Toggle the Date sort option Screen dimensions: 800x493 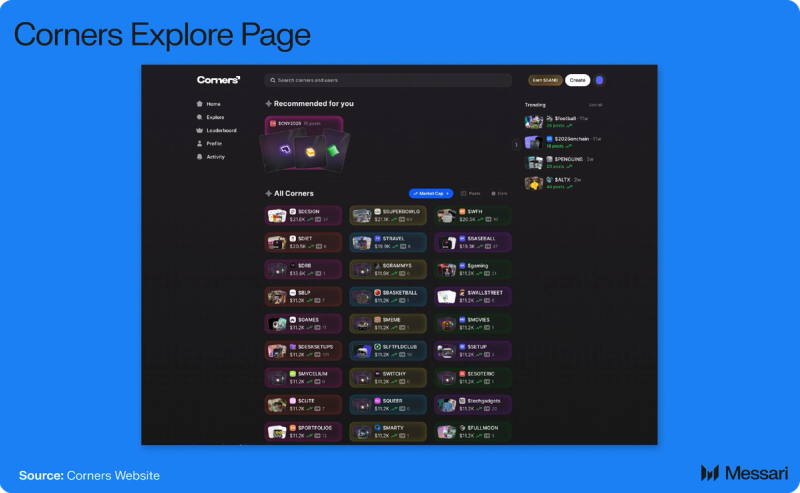click(x=499, y=193)
